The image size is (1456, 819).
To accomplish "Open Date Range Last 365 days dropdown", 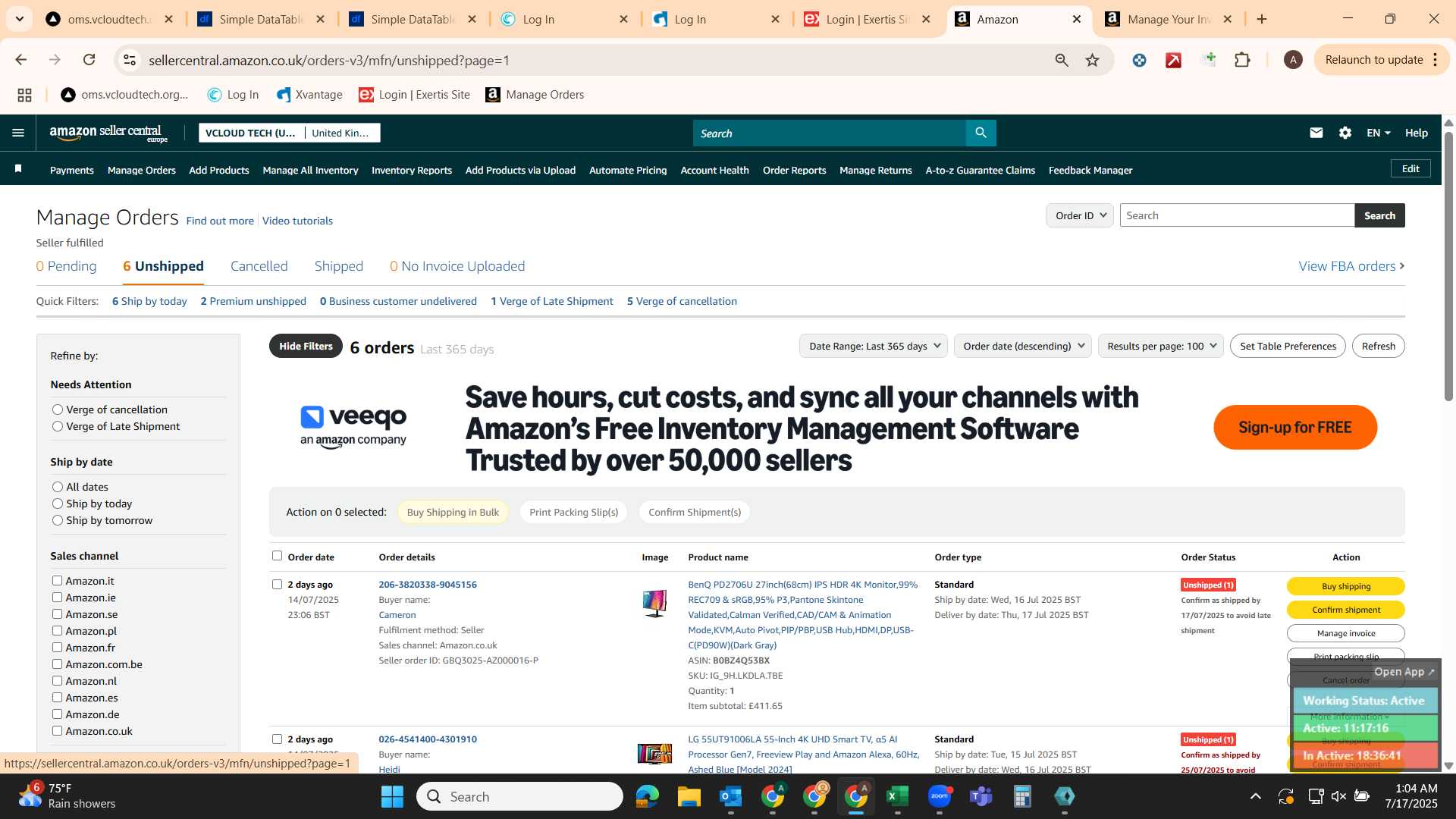I will (873, 346).
